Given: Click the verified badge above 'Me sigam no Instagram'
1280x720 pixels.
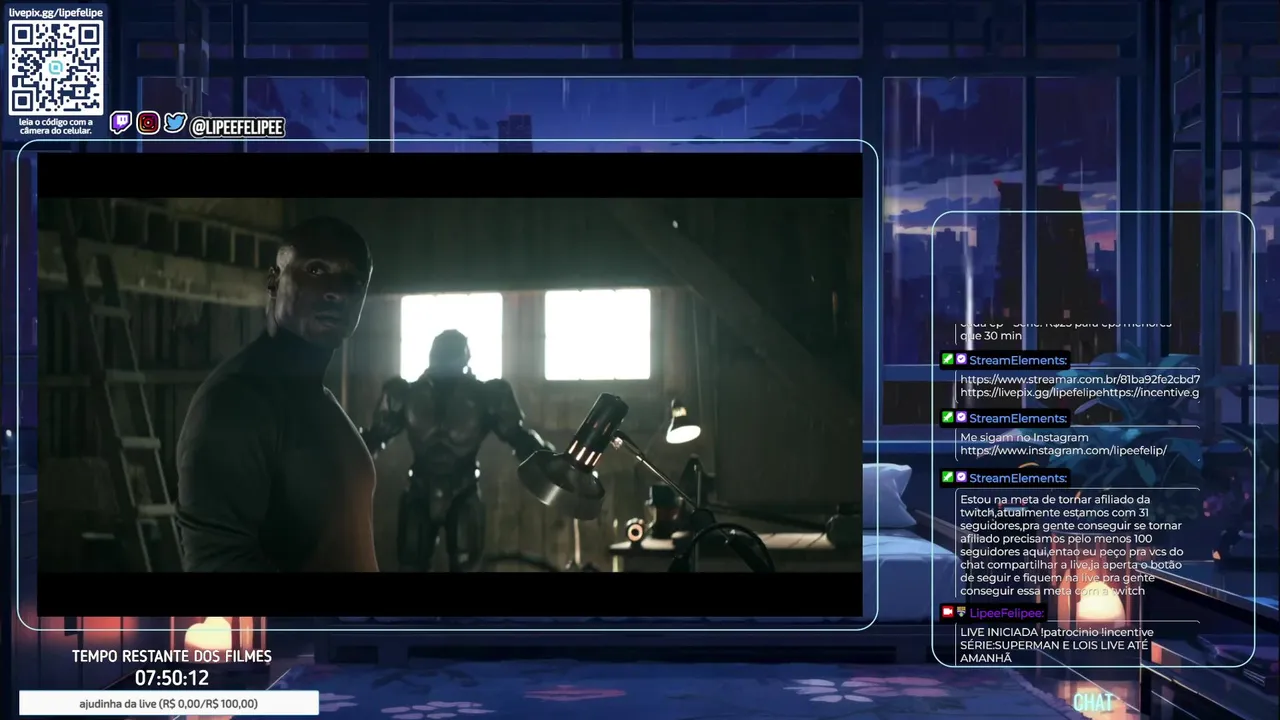Looking at the screenshot, I should (x=961, y=417).
